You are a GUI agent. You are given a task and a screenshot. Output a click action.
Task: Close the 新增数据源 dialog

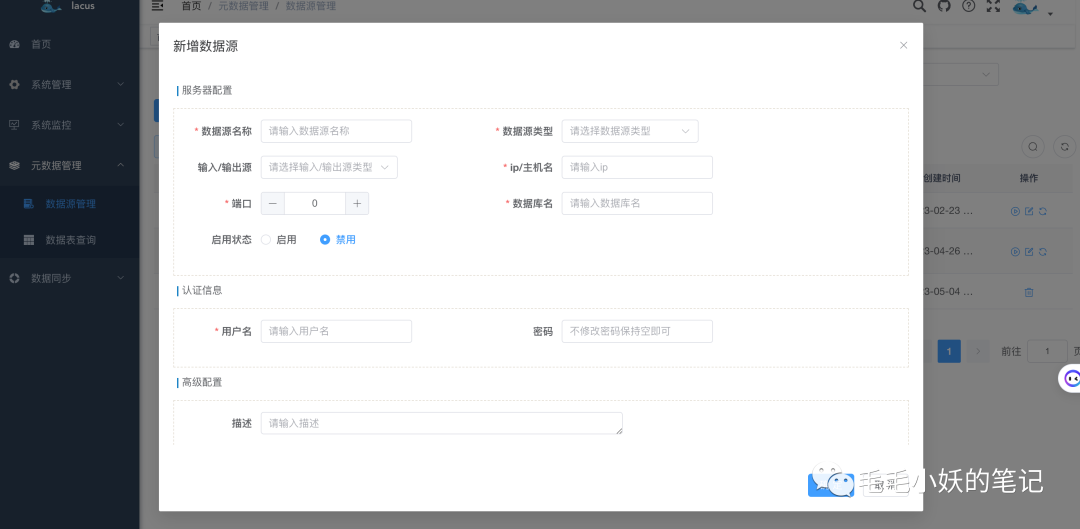pyautogui.click(x=903, y=45)
